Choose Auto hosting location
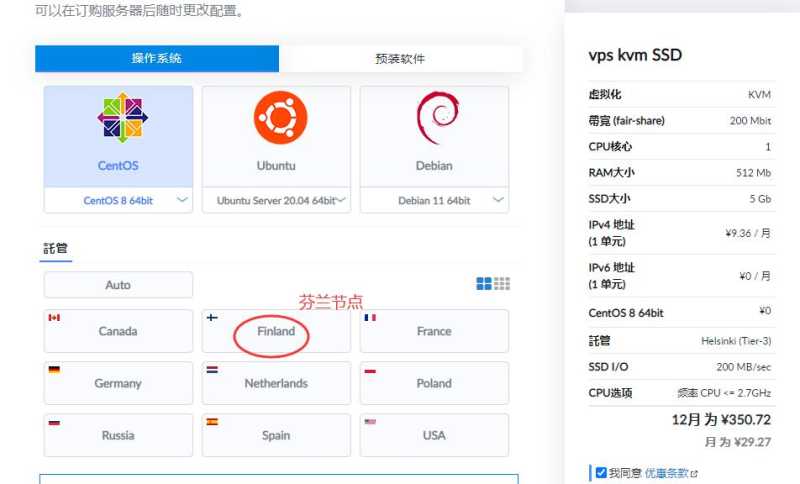Viewport: 800px width, 484px height. (x=118, y=285)
